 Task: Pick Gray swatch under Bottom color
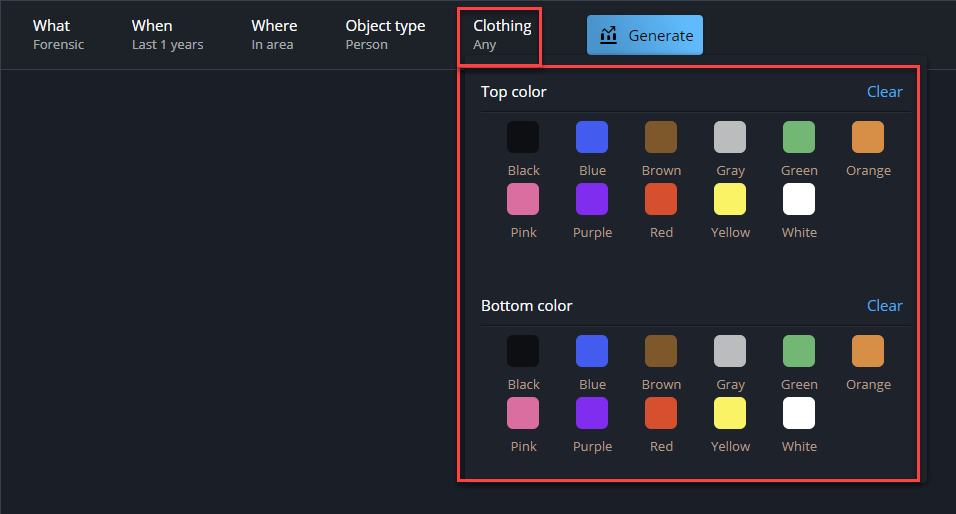730,351
